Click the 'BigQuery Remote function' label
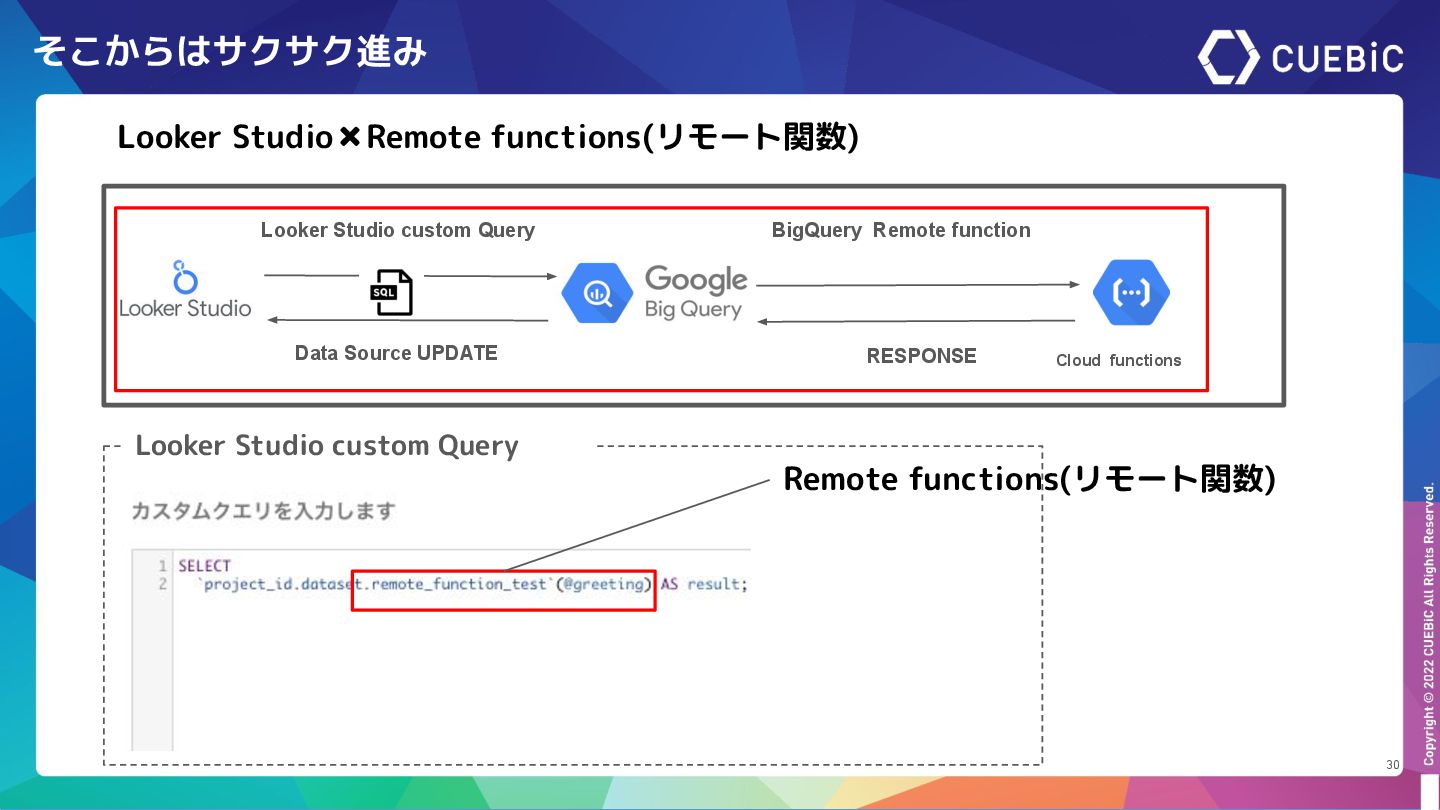This screenshot has height=810, width=1440. (901, 230)
